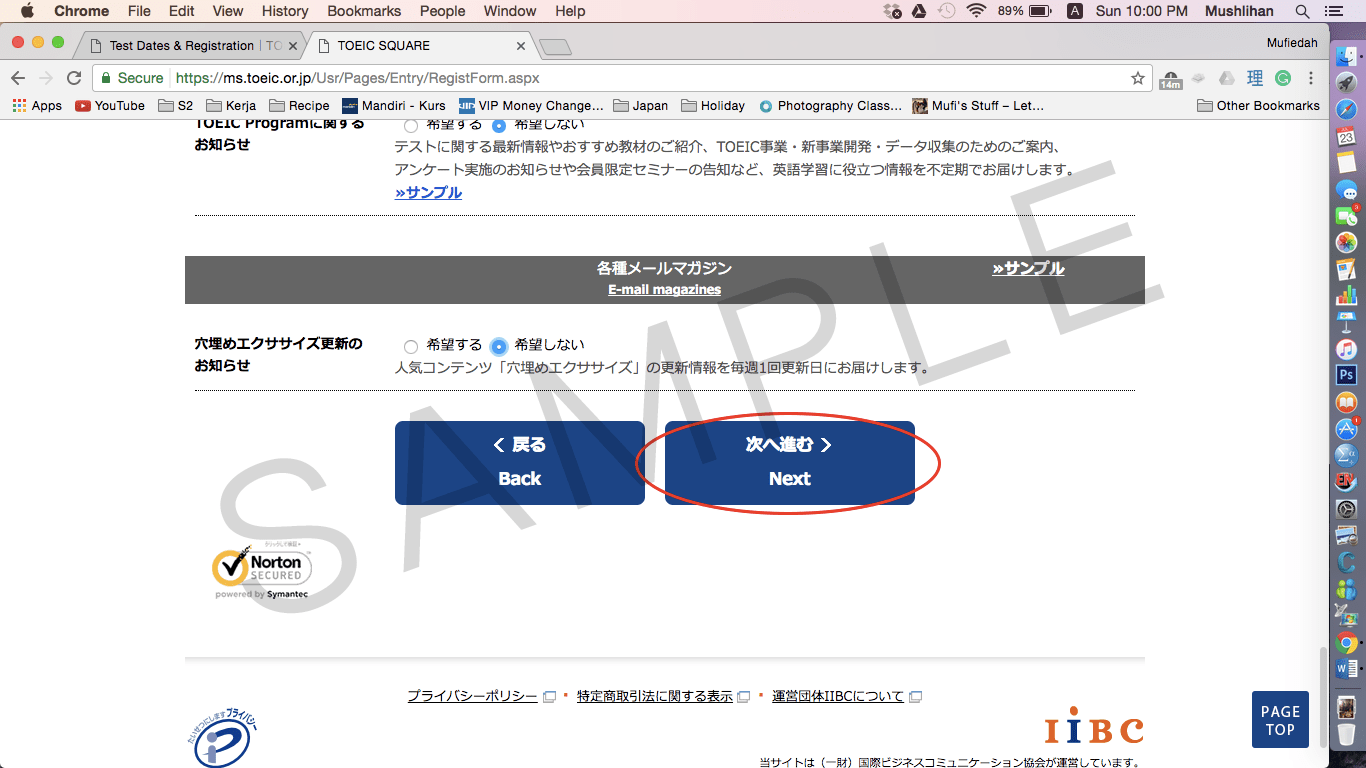Open the History menu

tap(285, 11)
